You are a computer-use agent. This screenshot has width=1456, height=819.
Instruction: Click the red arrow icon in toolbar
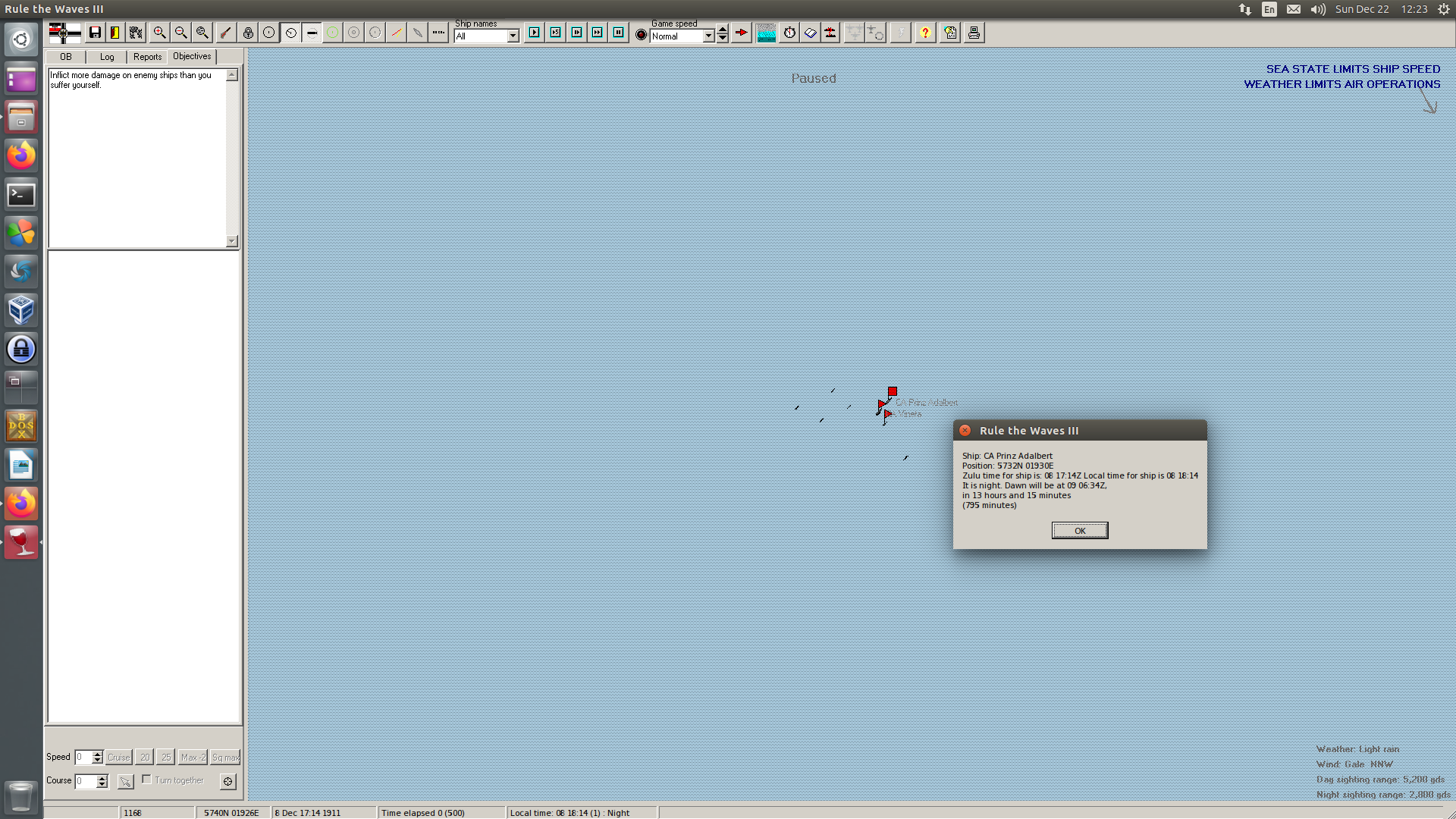(x=742, y=33)
